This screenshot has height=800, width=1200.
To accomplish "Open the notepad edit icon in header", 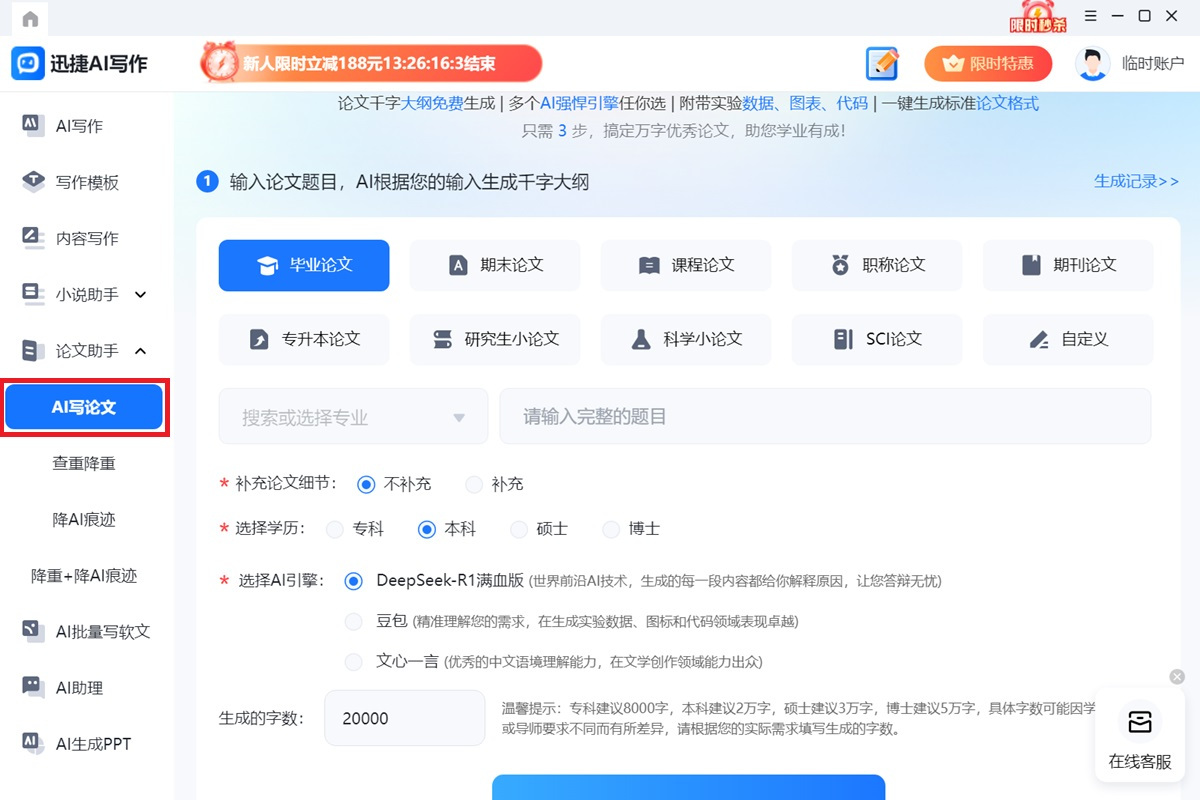I will (882, 64).
